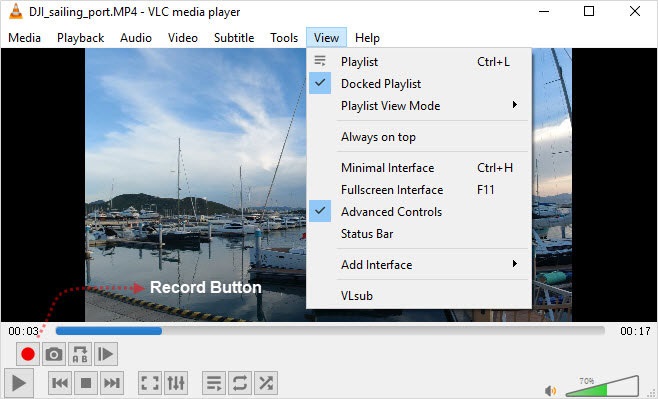The width and height of the screenshot is (658, 399).
Task: Maximize the VLC window
Action: pyautogui.click(x=589, y=11)
